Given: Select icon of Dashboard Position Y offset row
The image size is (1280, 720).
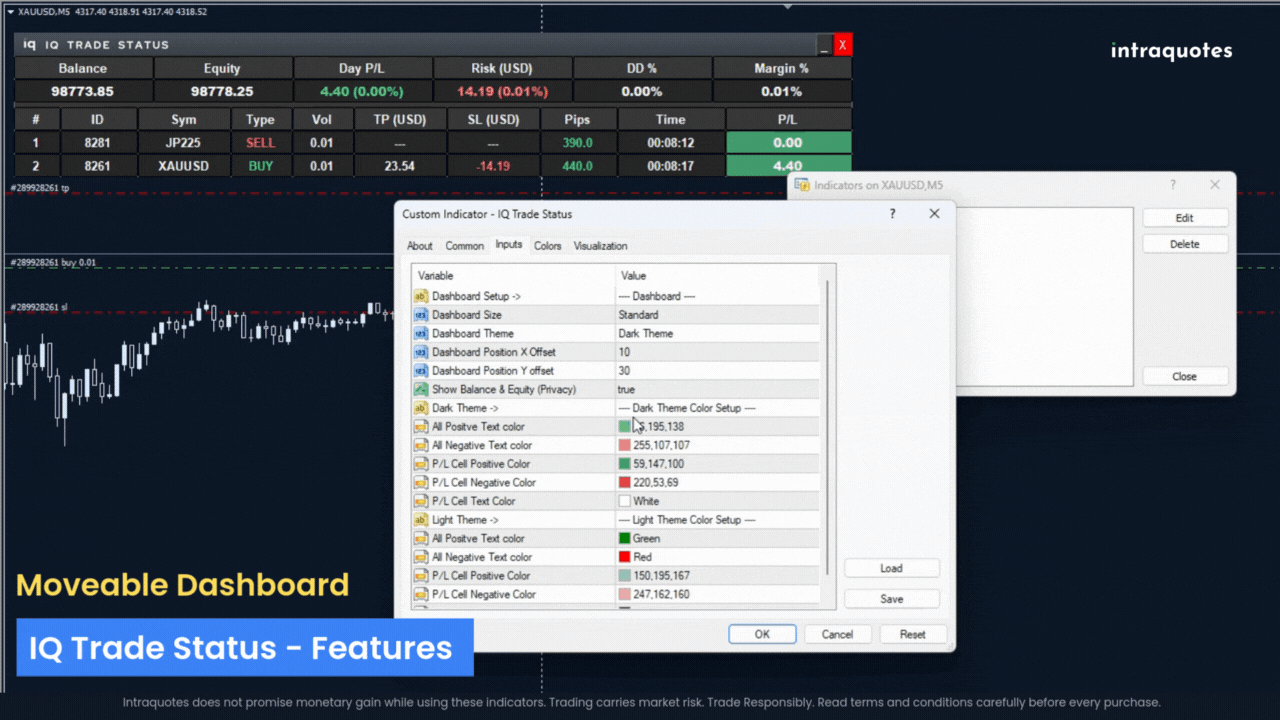Looking at the screenshot, I should point(421,371).
